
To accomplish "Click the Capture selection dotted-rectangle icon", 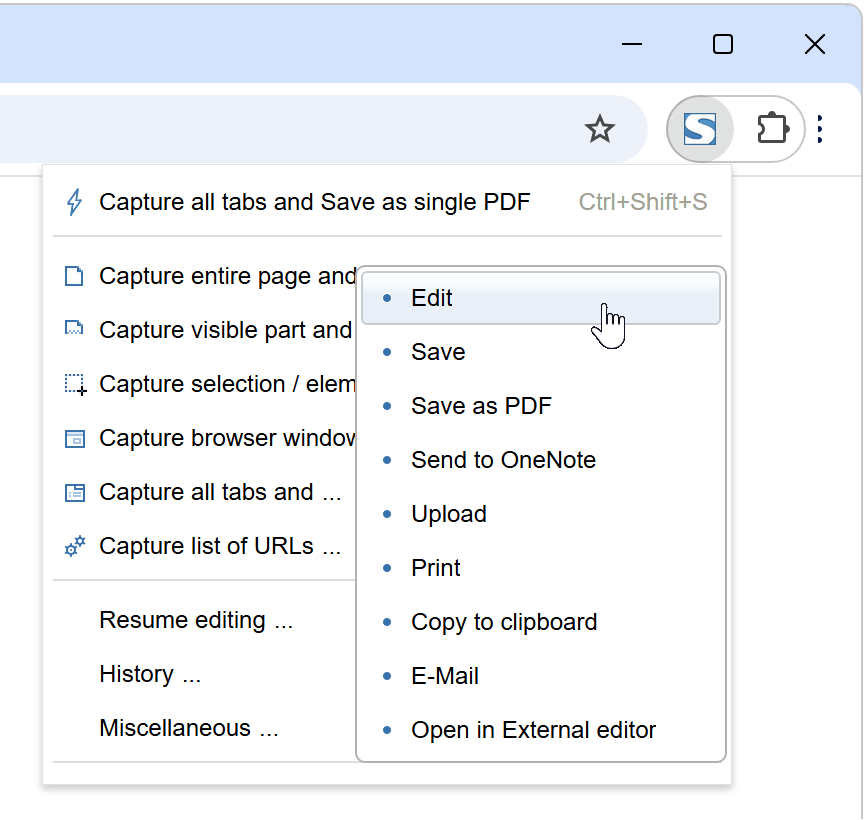I will 75,384.
